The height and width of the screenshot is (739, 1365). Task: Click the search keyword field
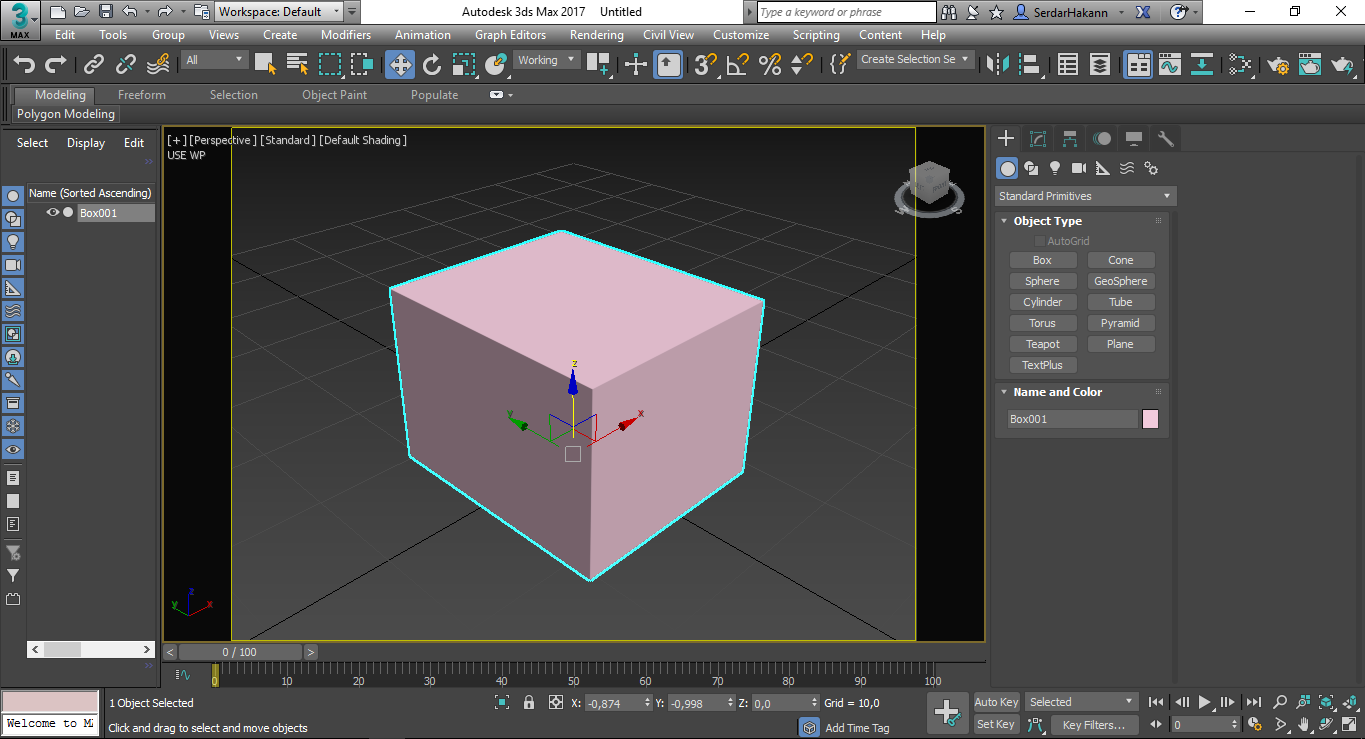pyautogui.click(x=847, y=12)
